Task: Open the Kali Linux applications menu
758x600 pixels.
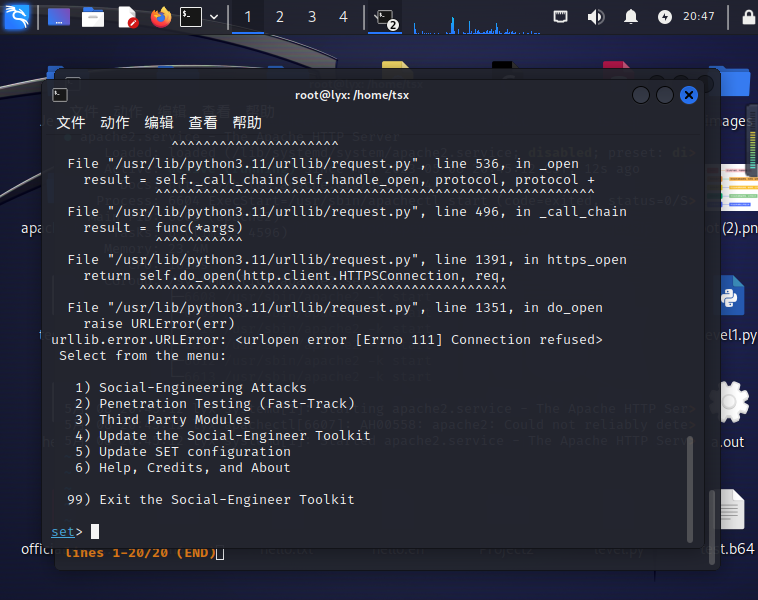Action: point(16,16)
